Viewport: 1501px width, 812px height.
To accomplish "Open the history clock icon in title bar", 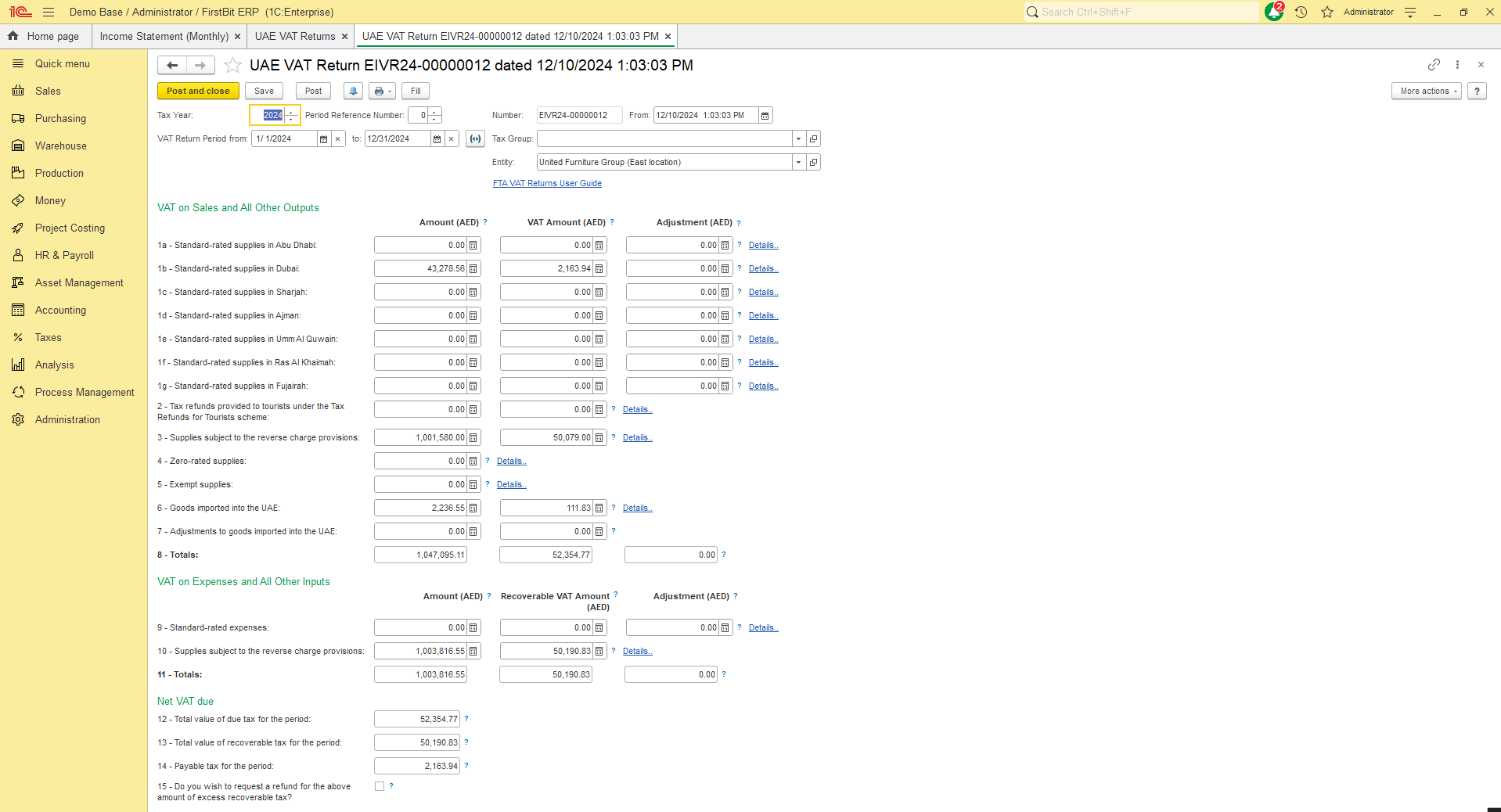I will pyautogui.click(x=1301, y=13).
